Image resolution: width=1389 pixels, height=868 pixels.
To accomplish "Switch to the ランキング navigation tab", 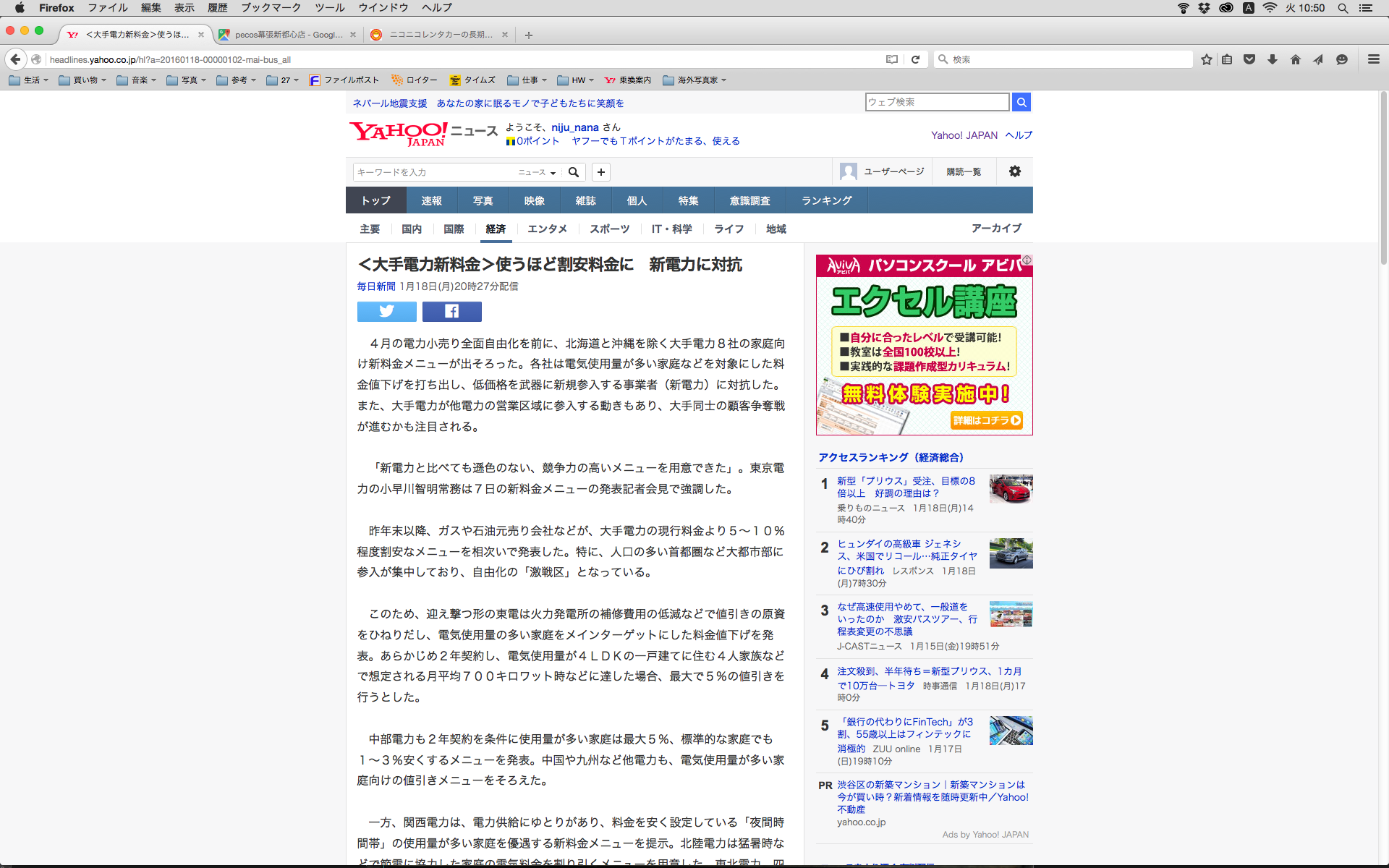I will (x=826, y=200).
